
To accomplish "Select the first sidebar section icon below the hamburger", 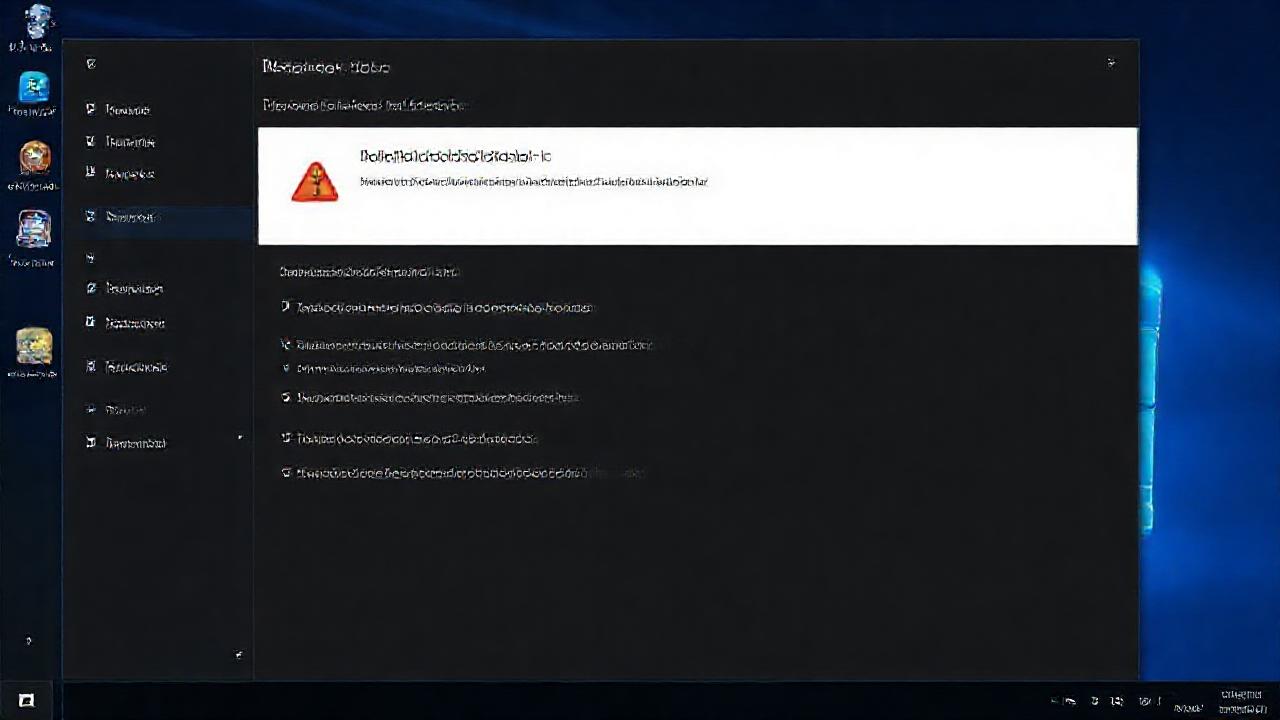I will point(91,109).
